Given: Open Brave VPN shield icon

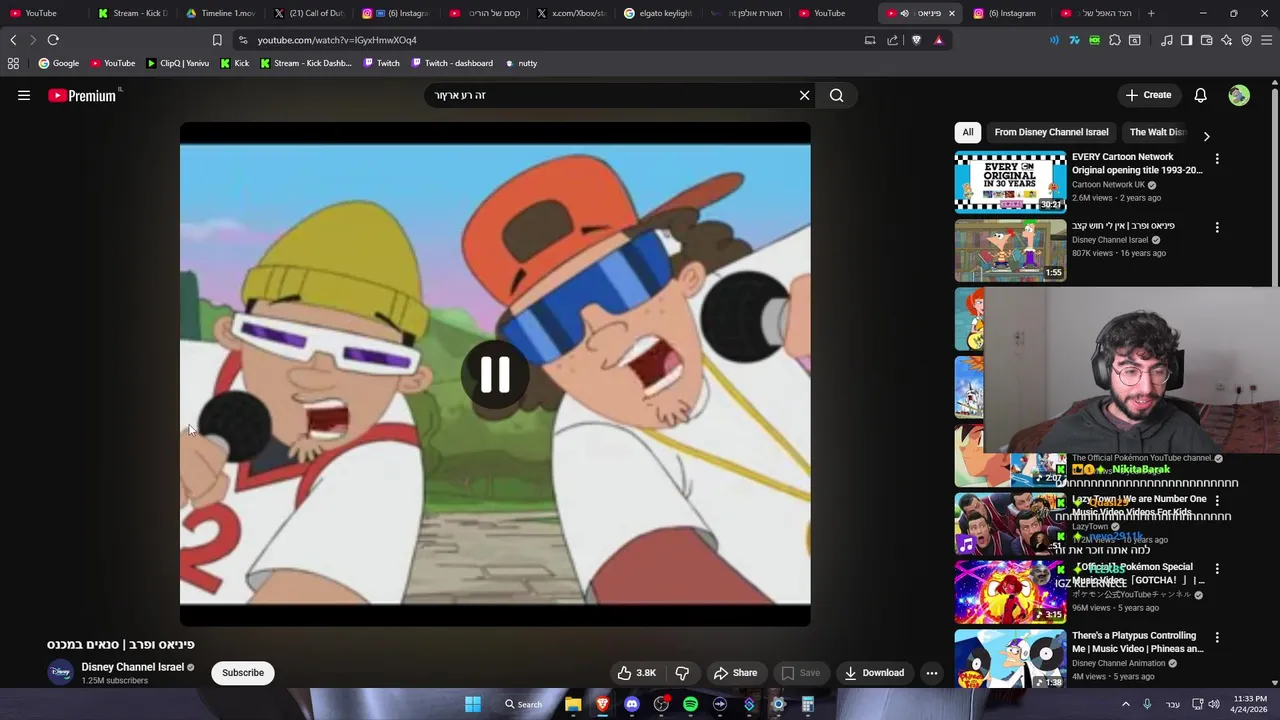Looking at the screenshot, I should click(x=1247, y=40).
